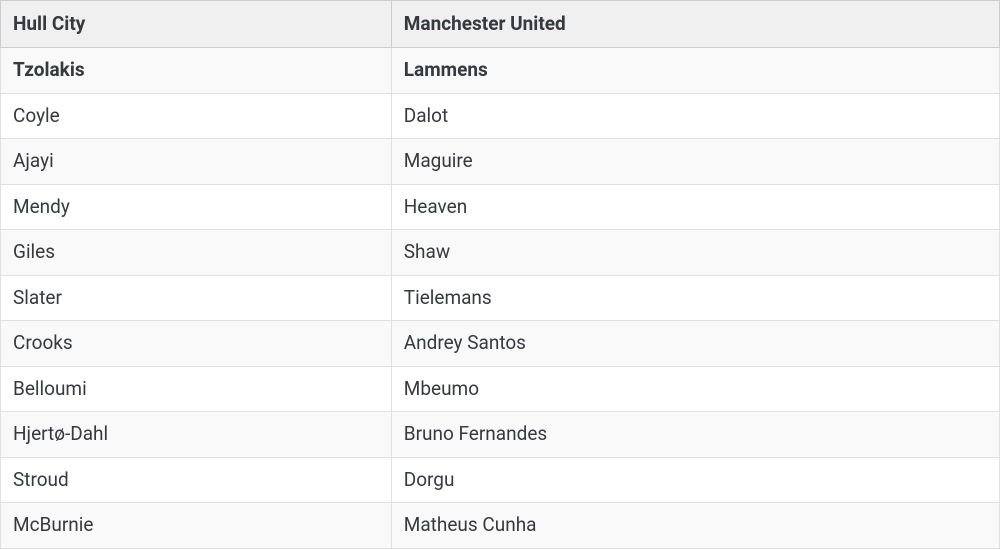Click on the Coyle table cell
1000x549 pixels.
(196, 116)
